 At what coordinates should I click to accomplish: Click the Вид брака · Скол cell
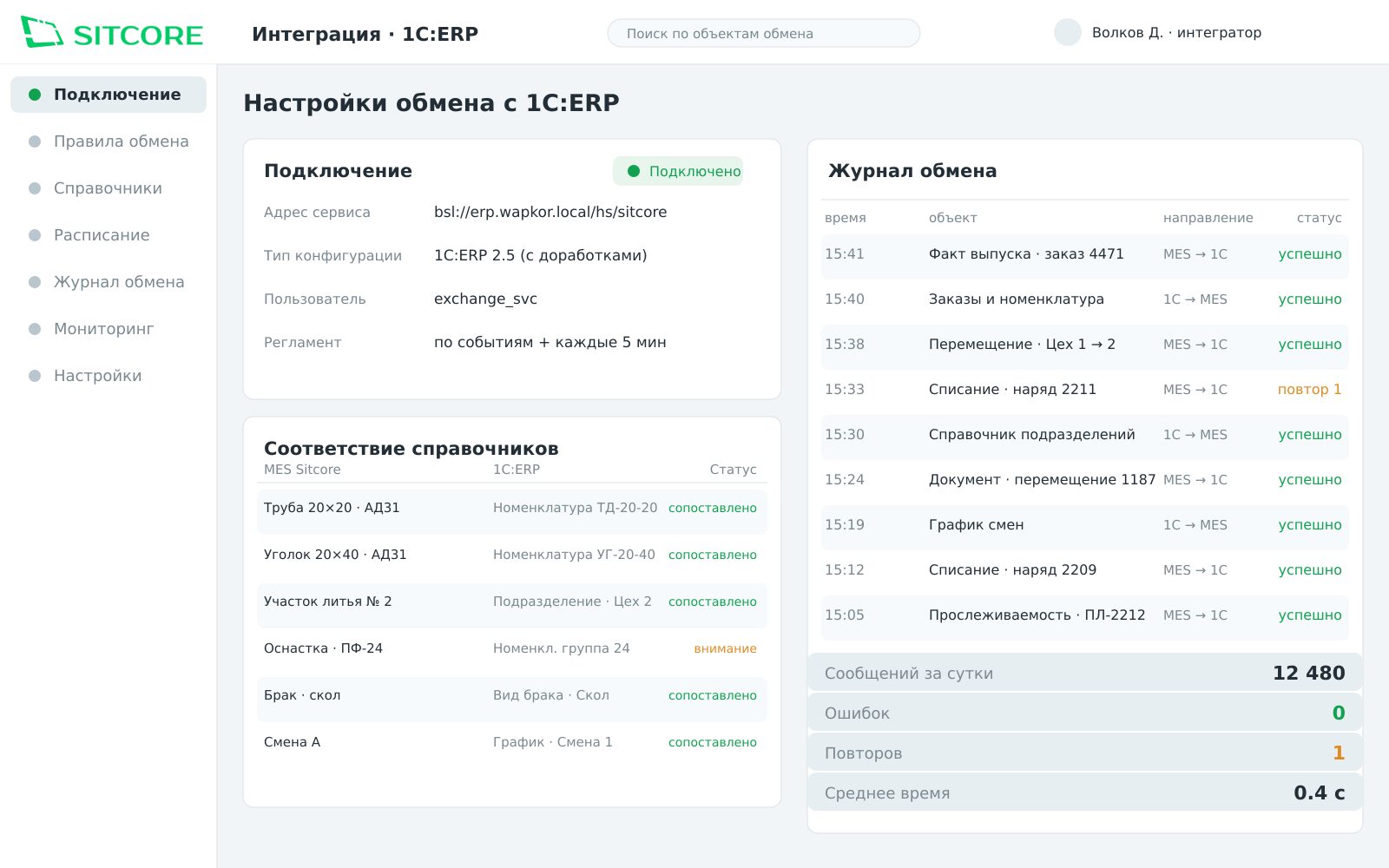[x=551, y=695]
